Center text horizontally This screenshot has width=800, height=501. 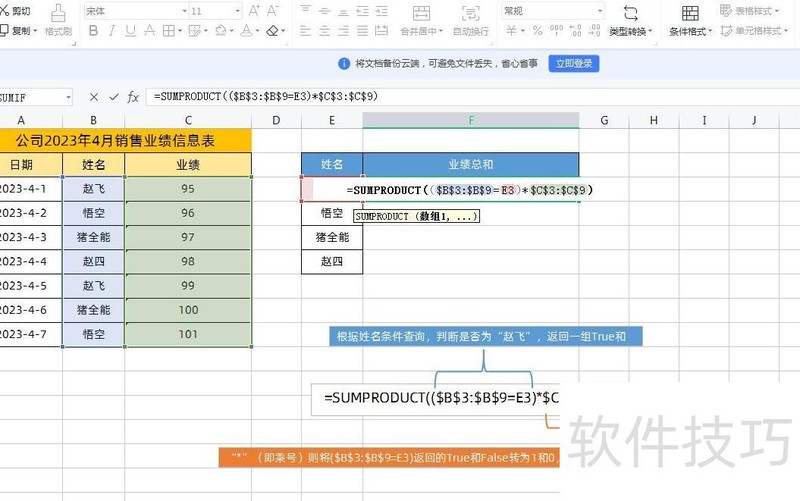[324, 31]
